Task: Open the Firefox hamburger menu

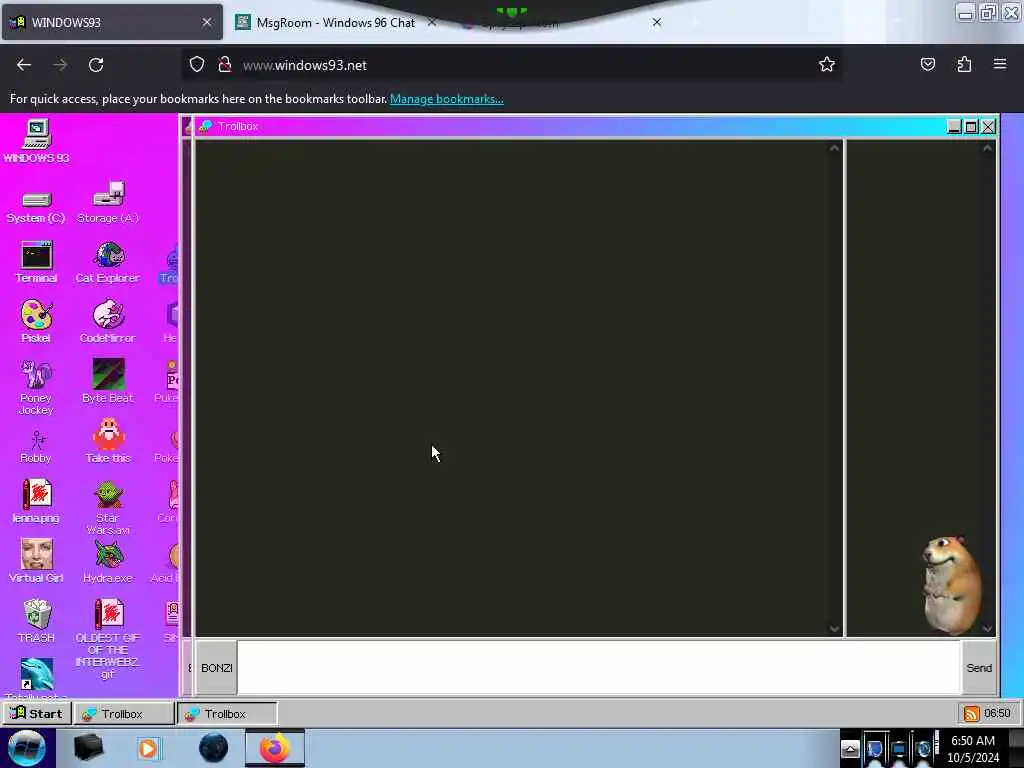Action: click(x=1000, y=64)
